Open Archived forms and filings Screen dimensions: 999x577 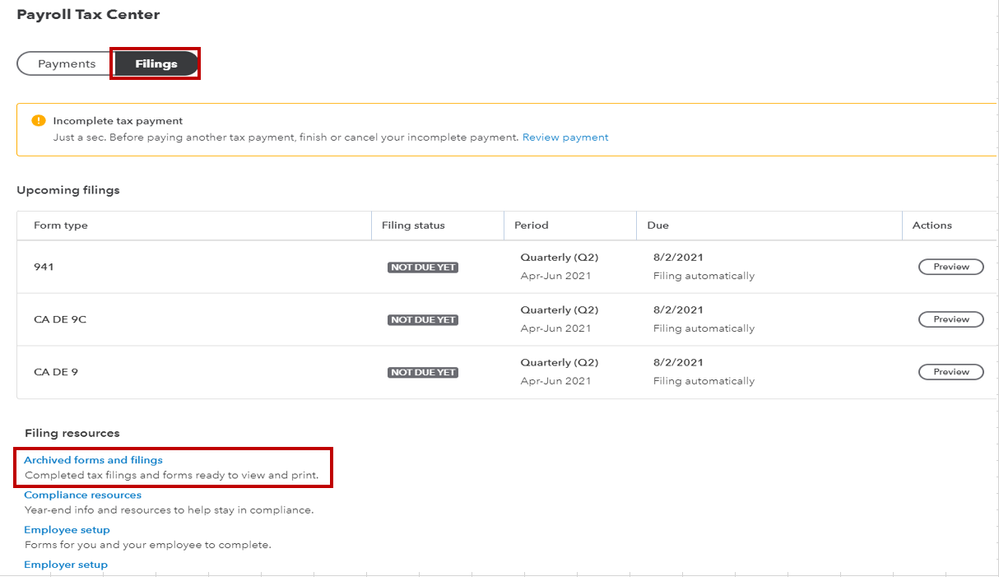[x=93, y=460]
